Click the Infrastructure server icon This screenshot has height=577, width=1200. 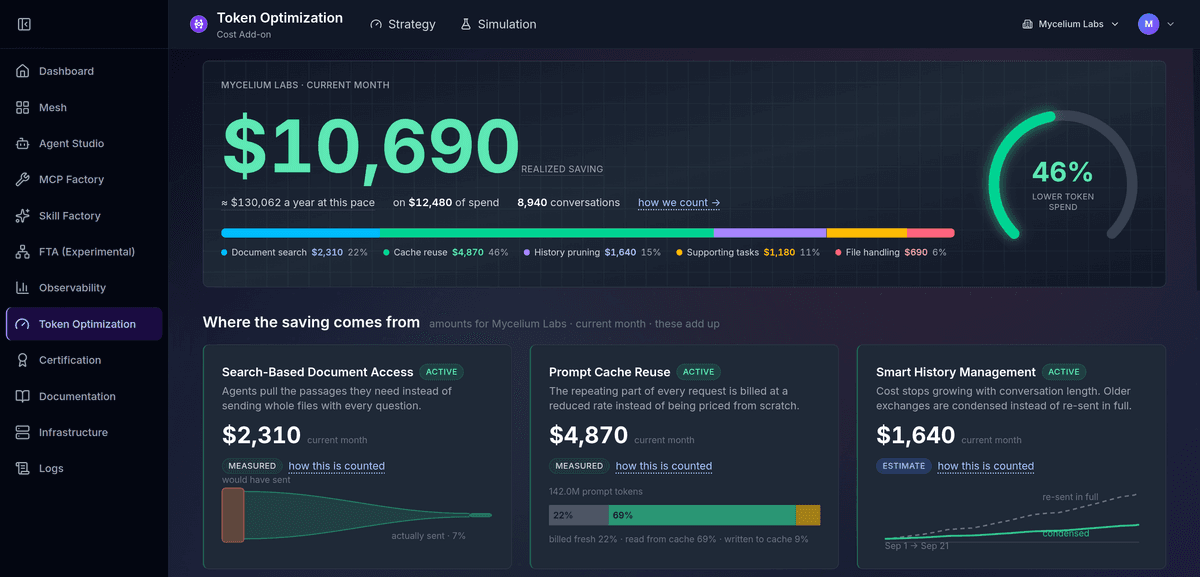coord(23,432)
